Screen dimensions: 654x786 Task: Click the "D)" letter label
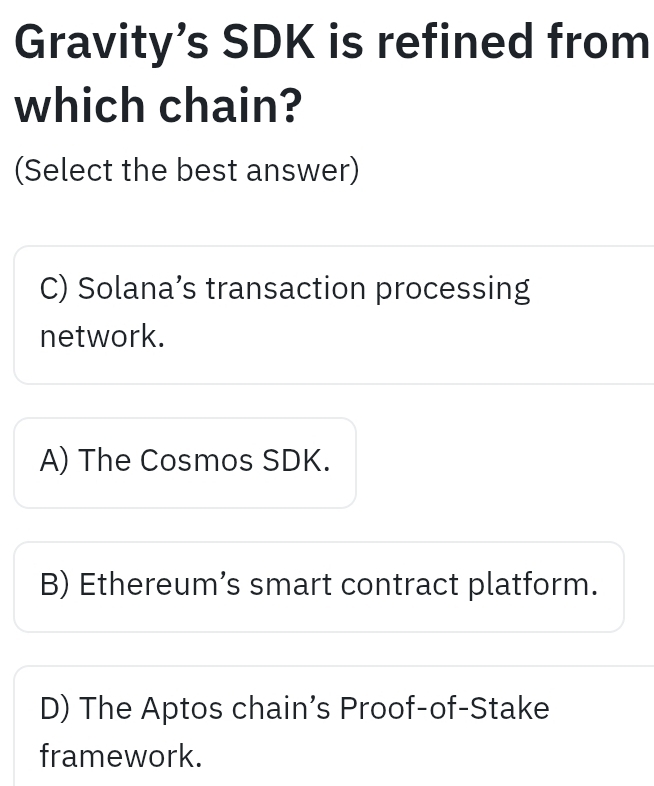[55, 708]
